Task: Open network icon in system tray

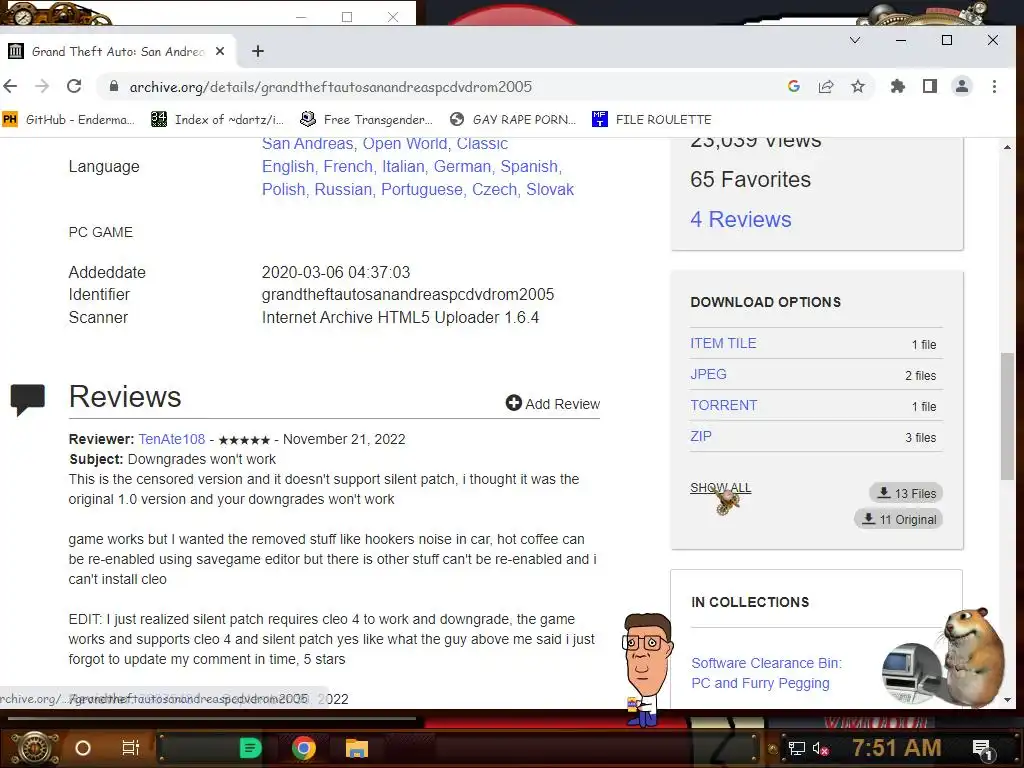Action: coord(797,748)
